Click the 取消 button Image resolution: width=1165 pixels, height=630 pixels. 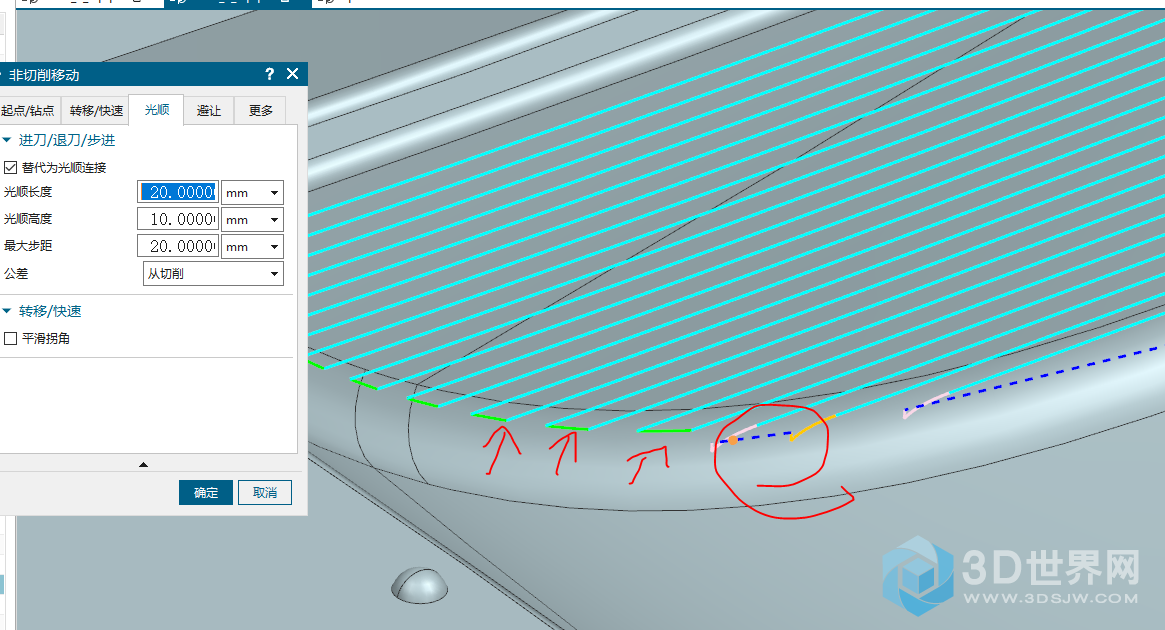[x=265, y=493]
